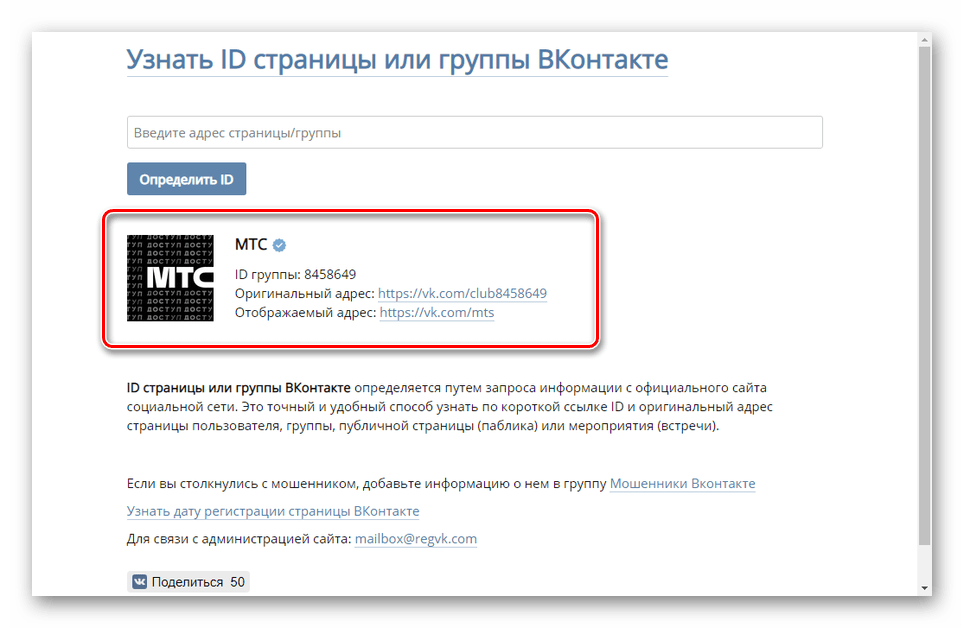The height and width of the screenshot is (628, 964).
Task: Click the Определить ID button
Action: point(186,179)
